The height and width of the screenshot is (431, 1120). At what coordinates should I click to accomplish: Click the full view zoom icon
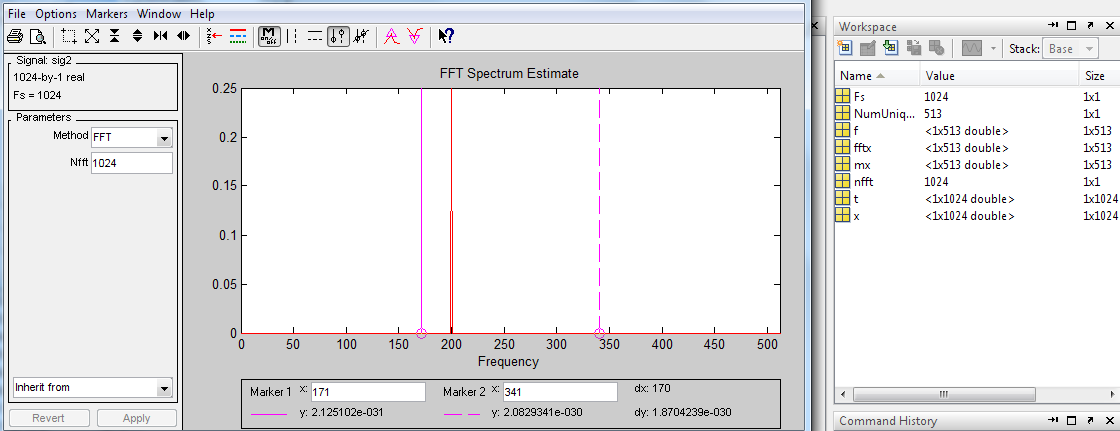pos(92,36)
